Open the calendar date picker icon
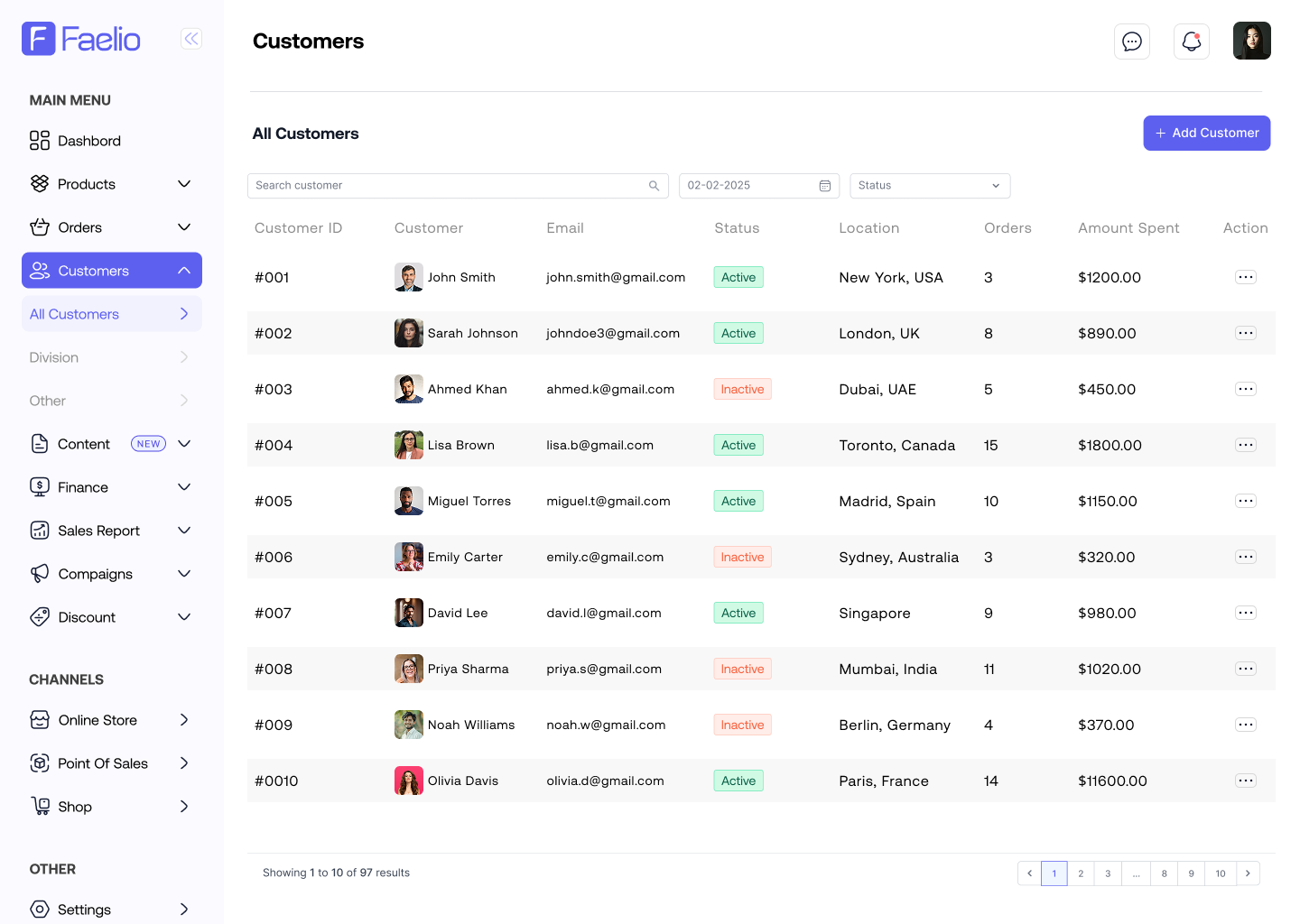The image size is (1300, 924). 824,186
